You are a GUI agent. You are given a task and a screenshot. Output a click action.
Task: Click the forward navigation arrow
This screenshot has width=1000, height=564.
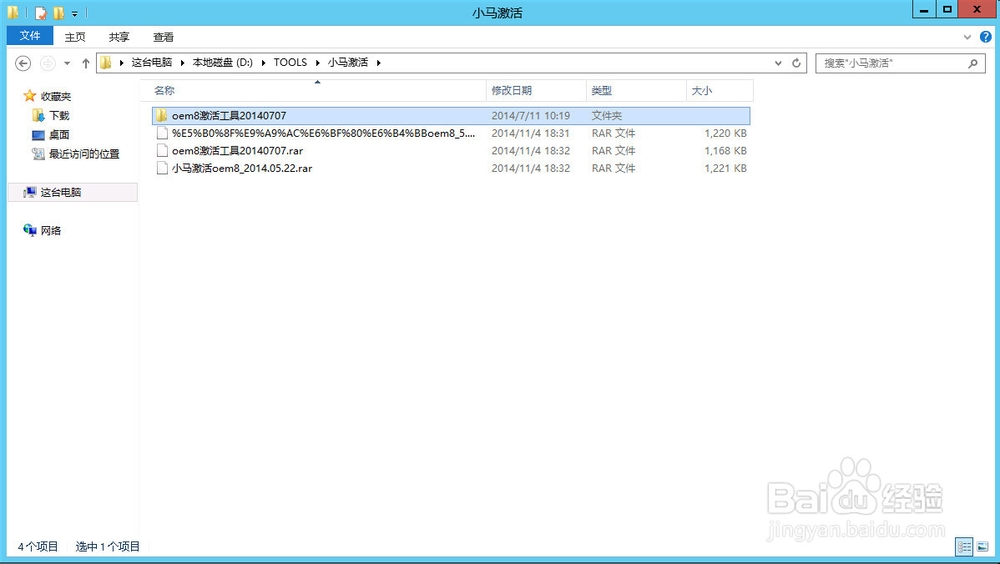click(x=47, y=63)
